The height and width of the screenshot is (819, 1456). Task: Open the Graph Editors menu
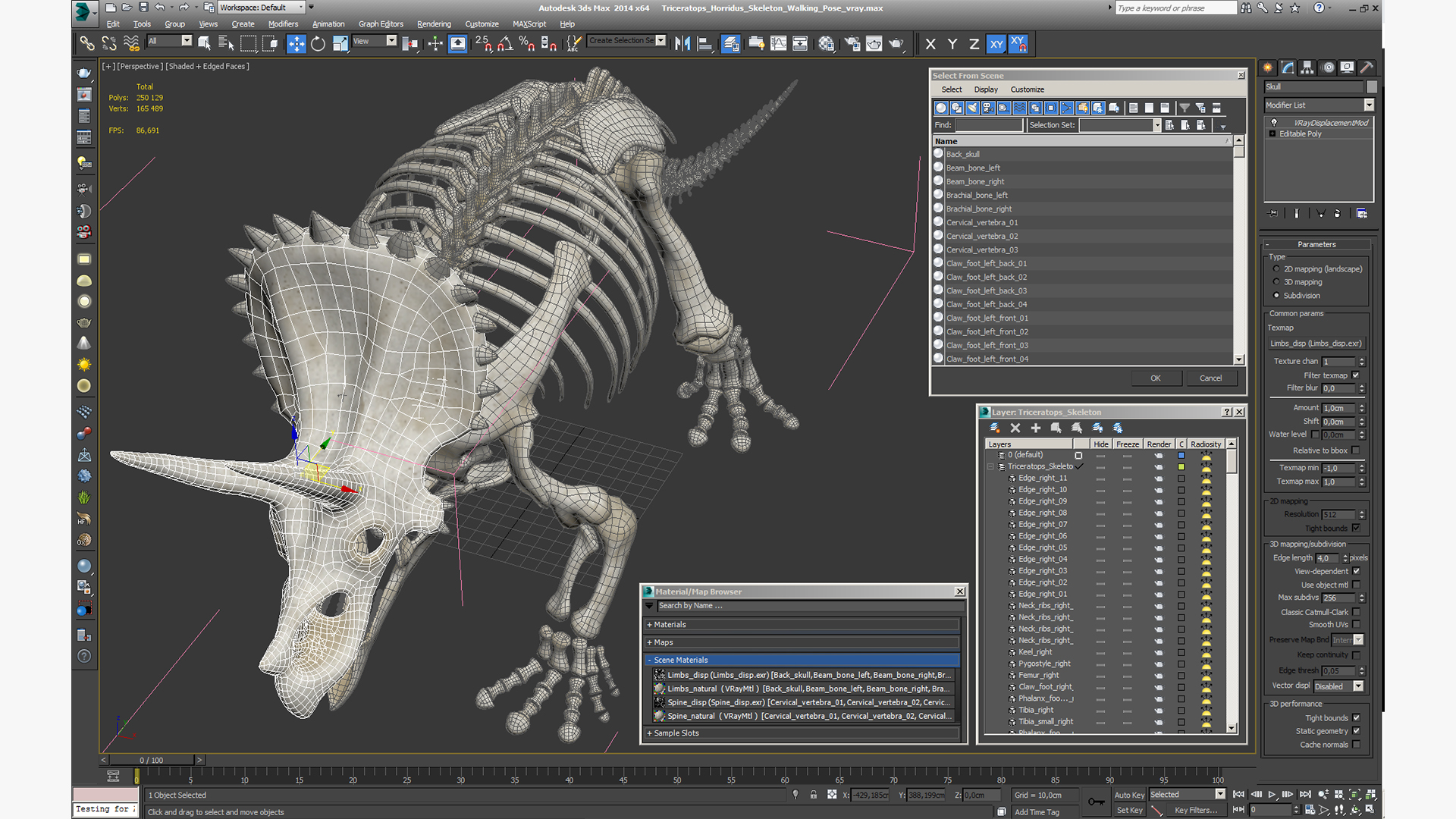click(x=381, y=24)
